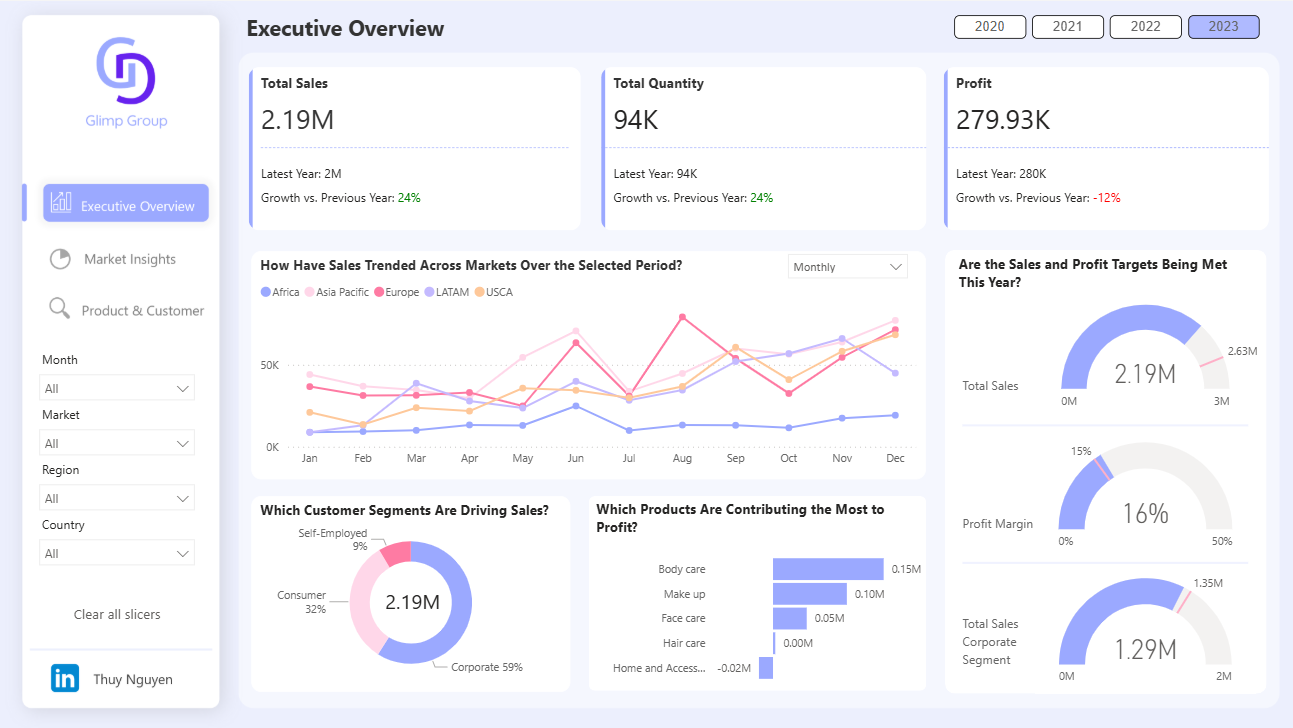Click the Total Quantity value 94K
Image resolution: width=1293 pixels, height=728 pixels.
636,120
